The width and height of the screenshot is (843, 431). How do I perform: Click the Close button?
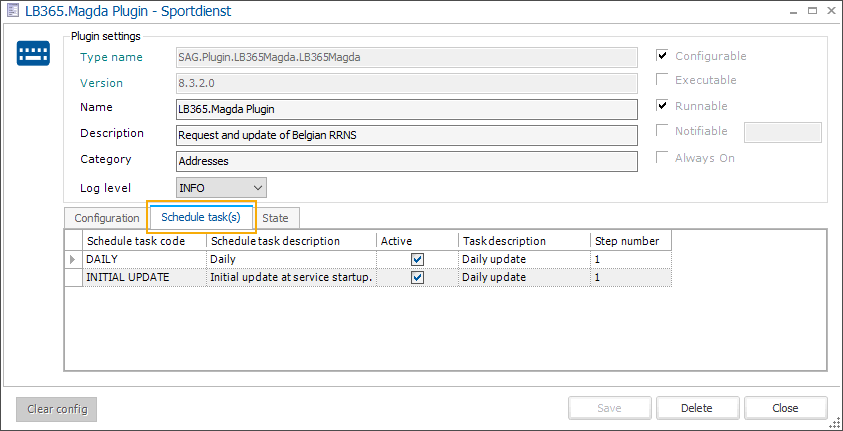pos(785,408)
